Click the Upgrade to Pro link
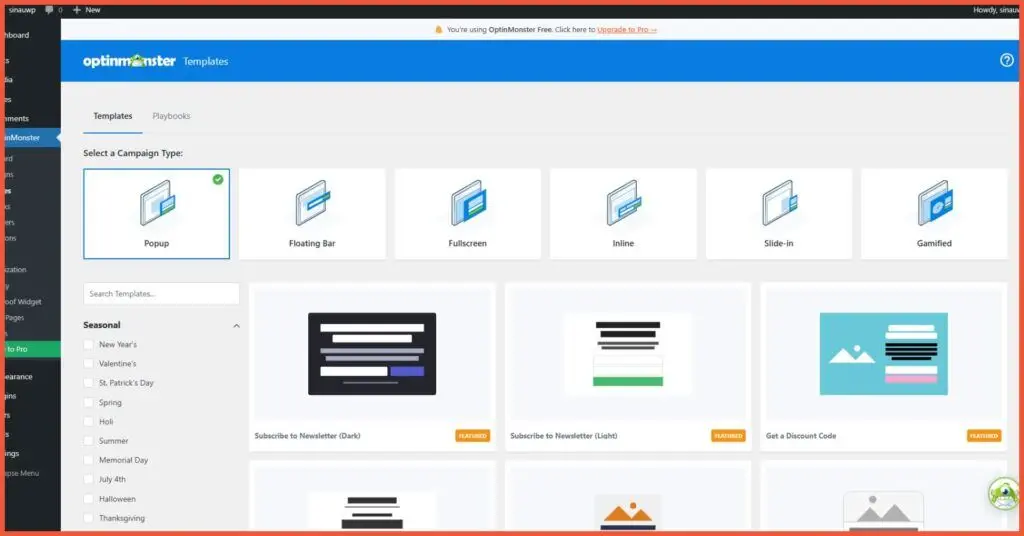Screen dimensions: 1024x536 tap(627, 30)
